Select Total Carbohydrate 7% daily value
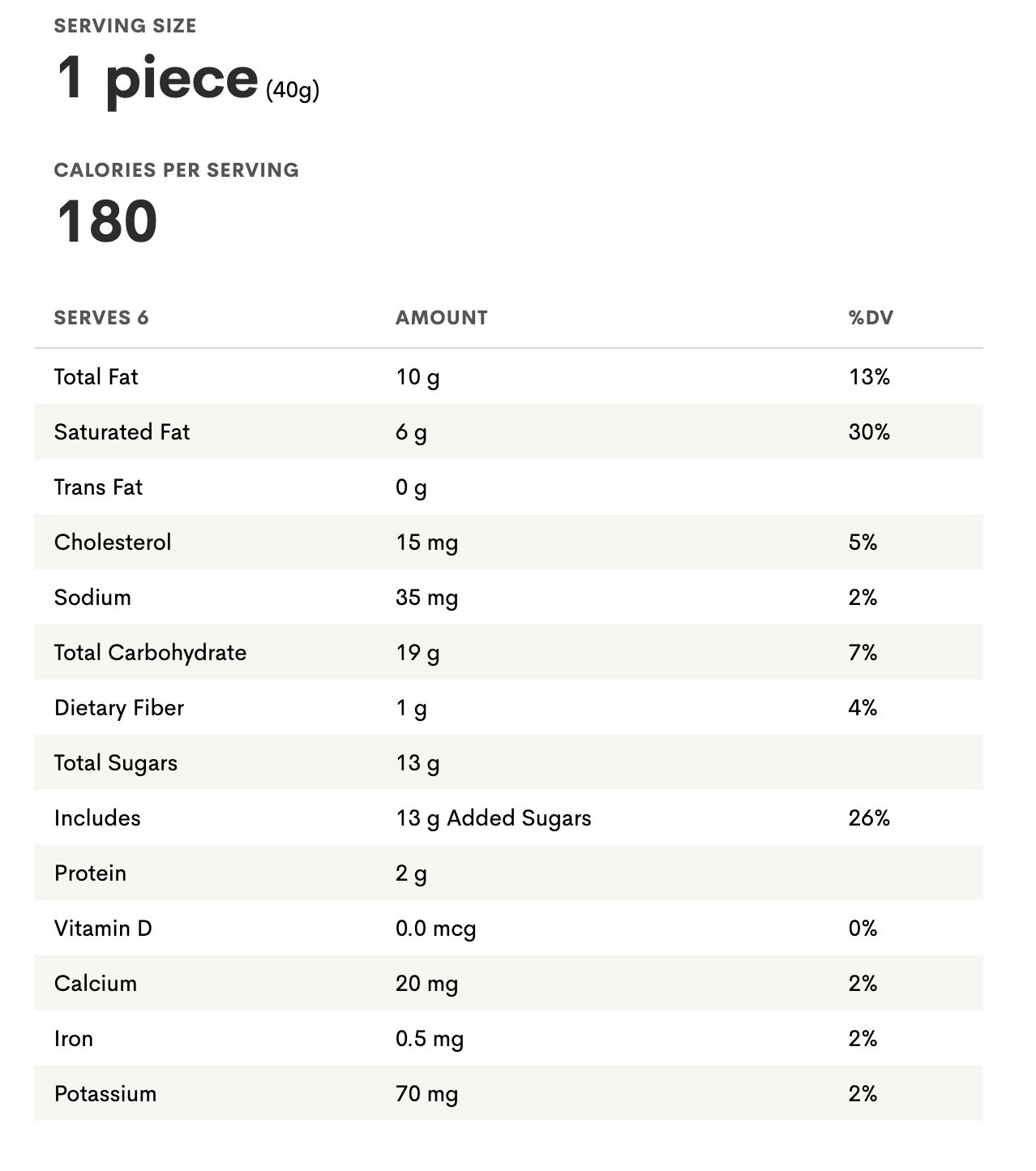This screenshot has height=1171, width=1036. [863, 653]
